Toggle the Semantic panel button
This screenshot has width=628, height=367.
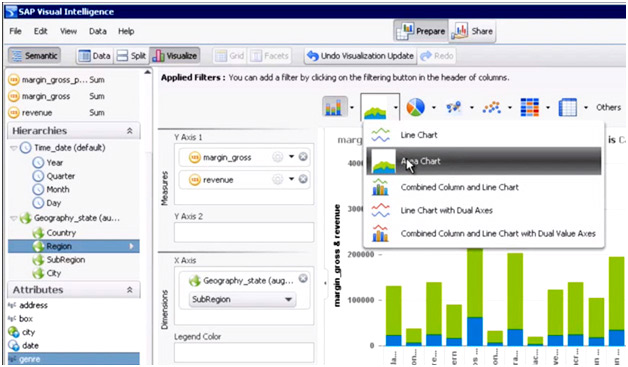point(34,56)
